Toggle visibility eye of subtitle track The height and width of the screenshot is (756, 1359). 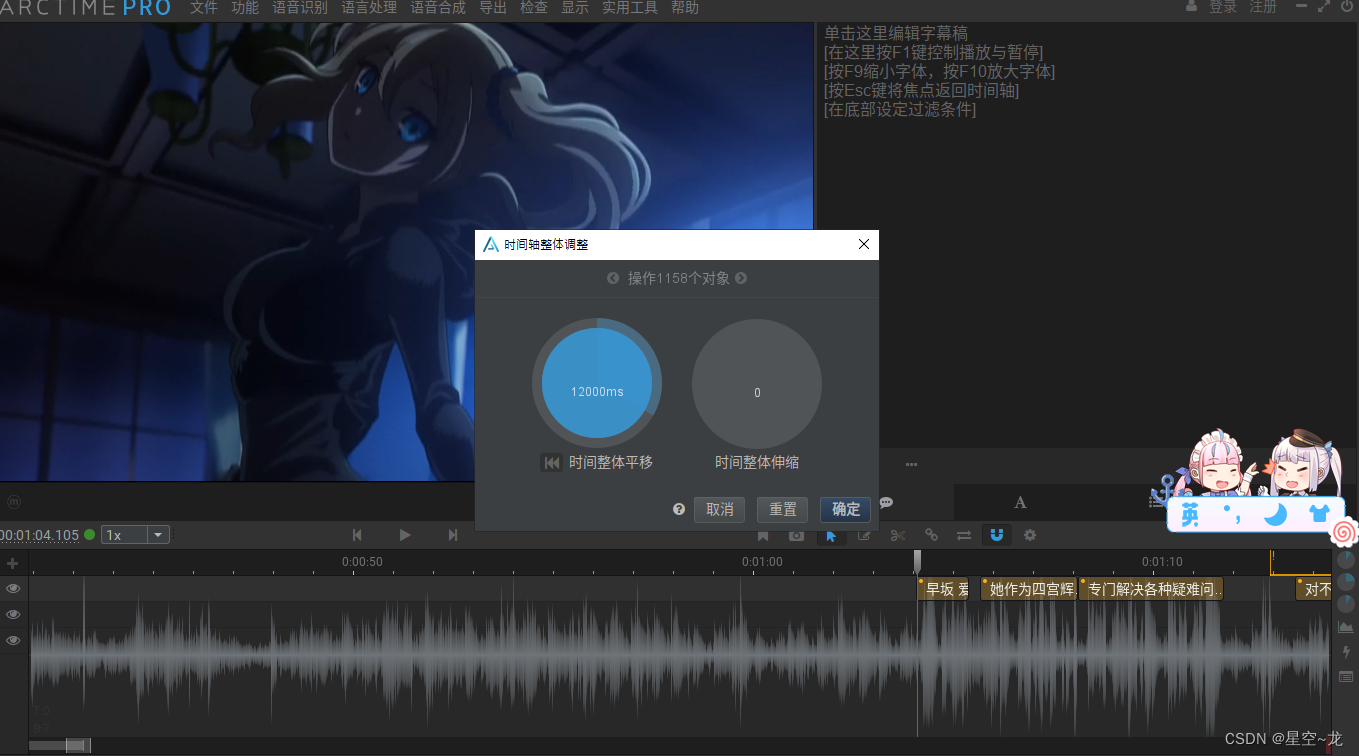pos(13,589)
